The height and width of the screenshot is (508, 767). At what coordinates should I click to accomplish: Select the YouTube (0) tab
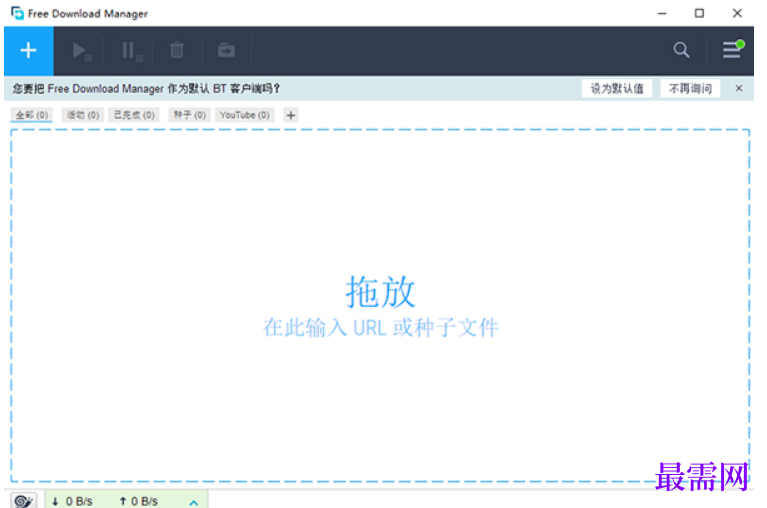[x=245, y=115]
